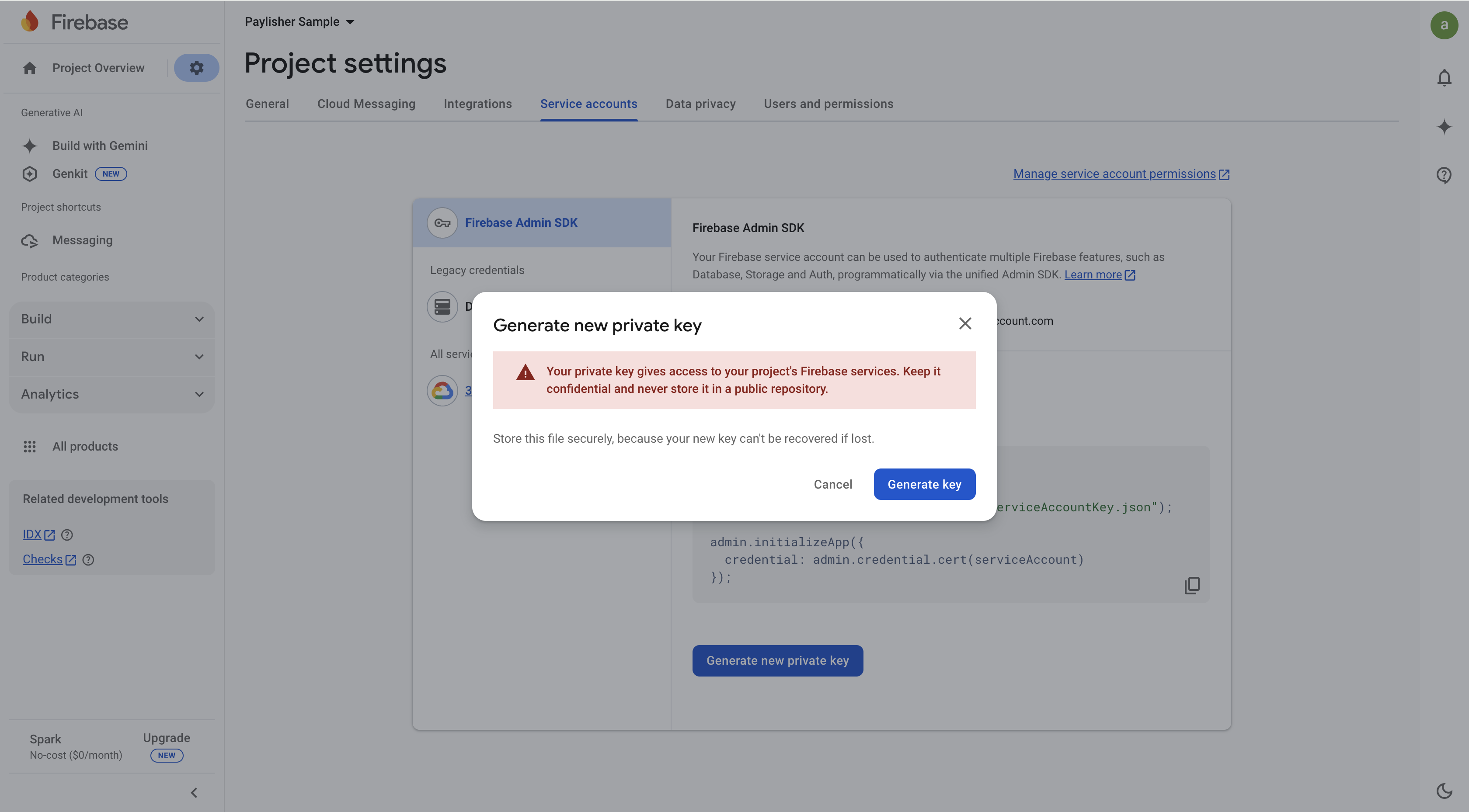Expand the Run category
The width and height of the screenshot is (1469, 812).
click(x=112, y=357)
